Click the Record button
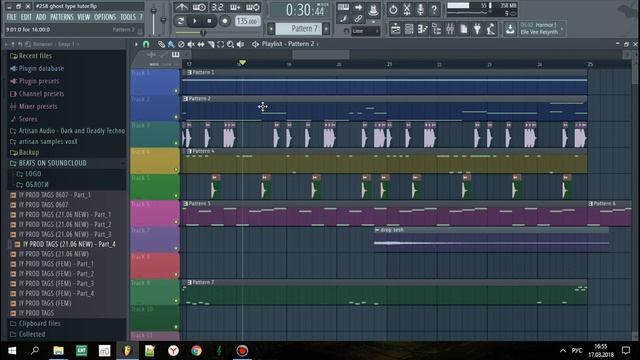640x360 pixels. click(224, 21)
